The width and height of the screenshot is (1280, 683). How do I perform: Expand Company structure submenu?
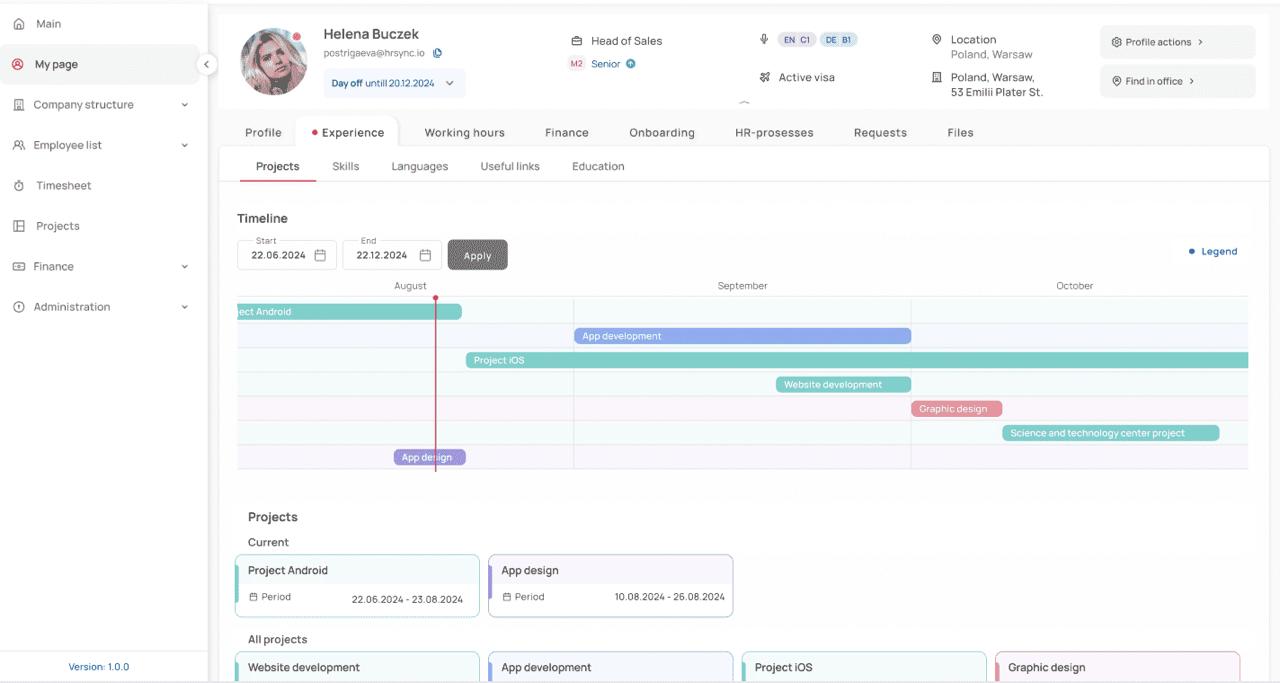point(185,105)
